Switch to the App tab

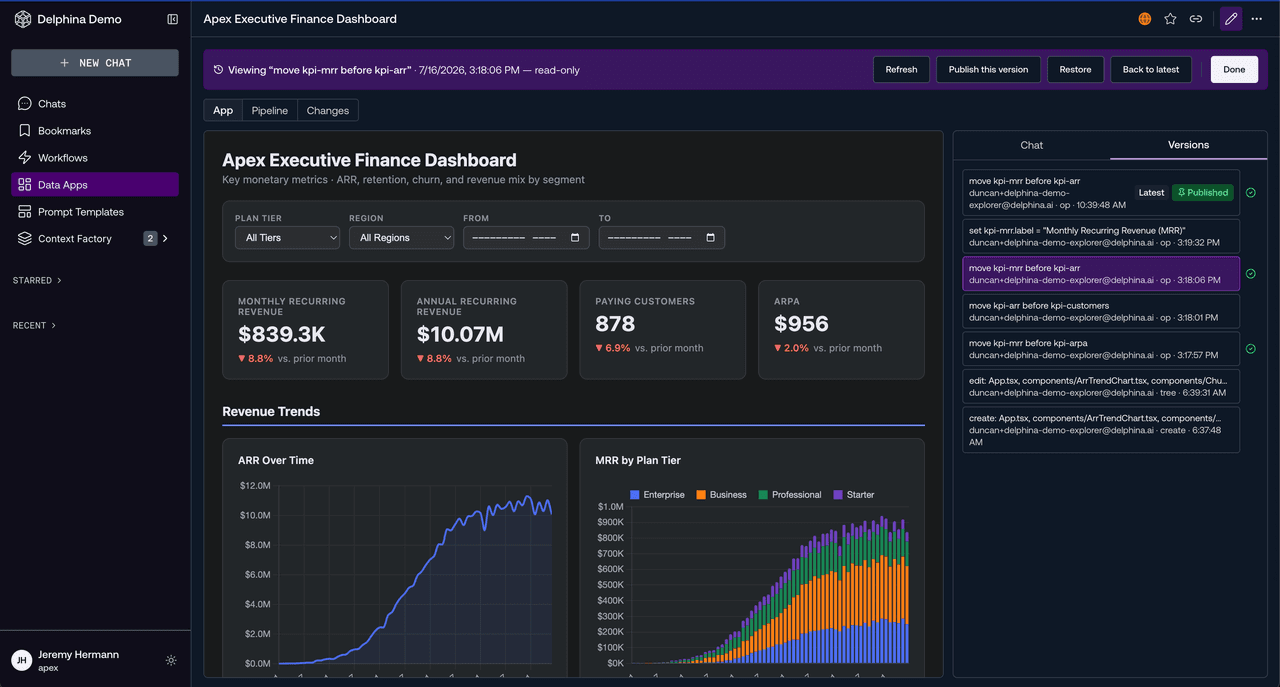coord(223,110)
